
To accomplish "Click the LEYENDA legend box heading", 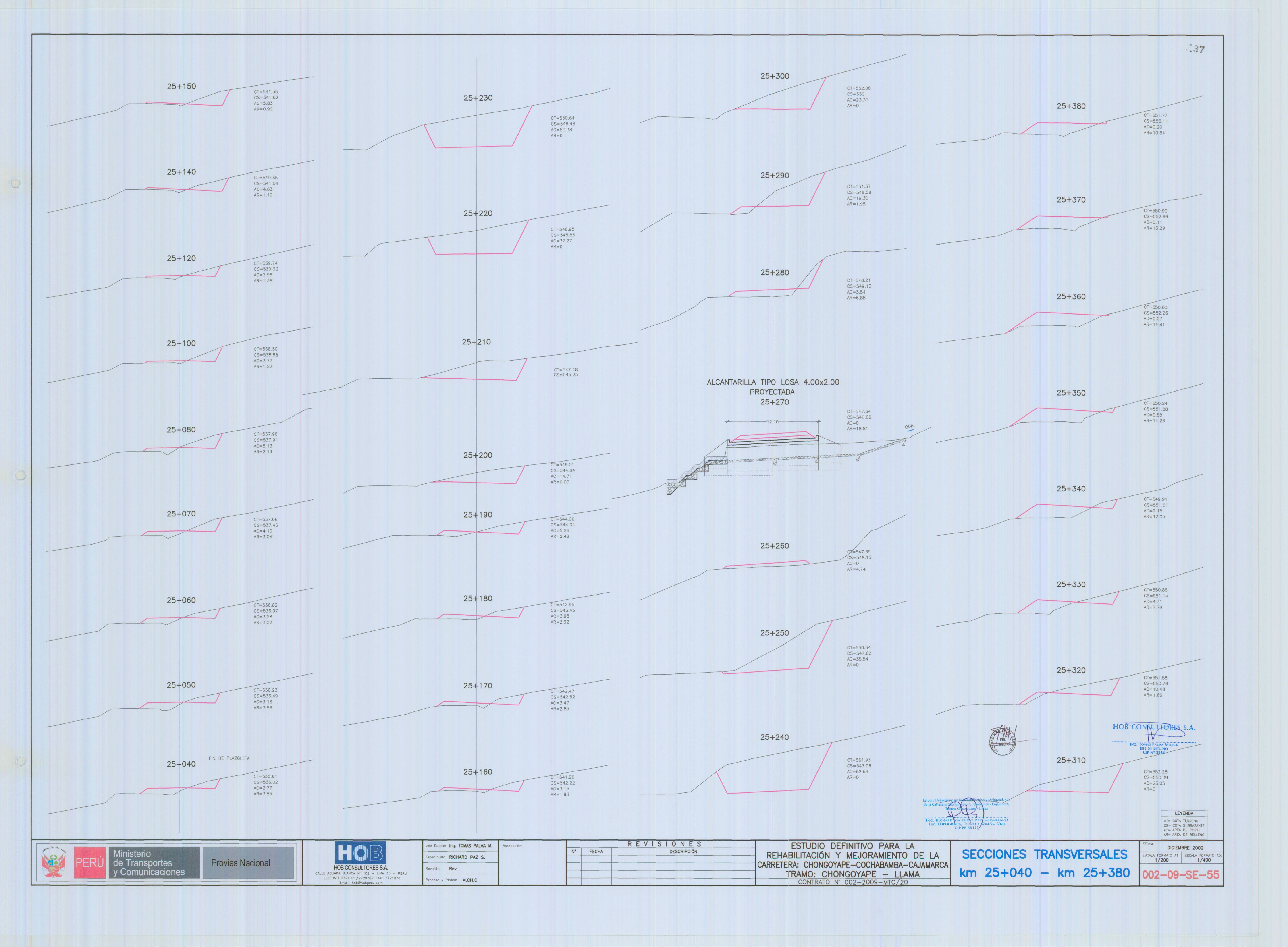I will tap(1184, 813).
